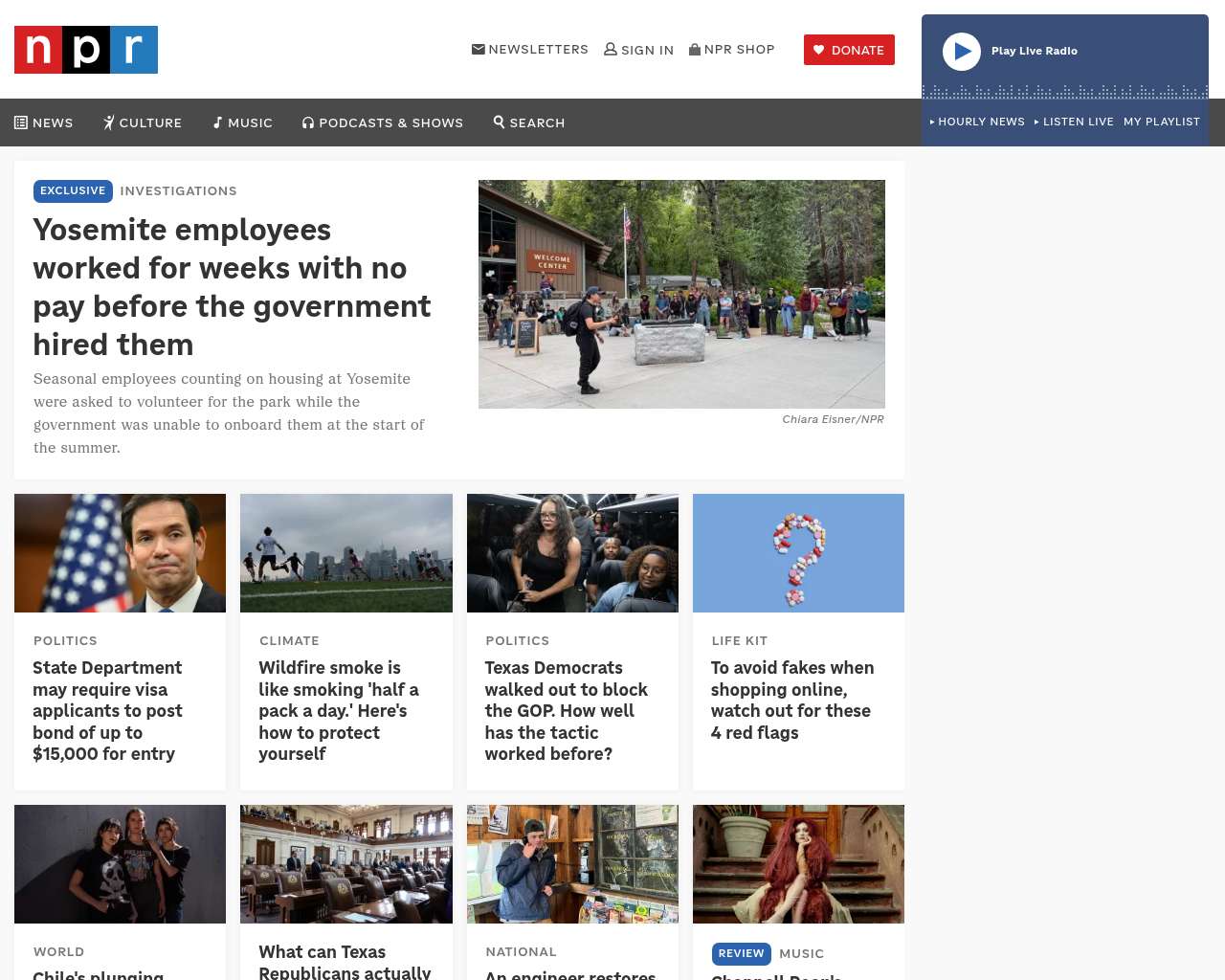
Task: Expand Hourly News in the player
Action: (977, 122)
